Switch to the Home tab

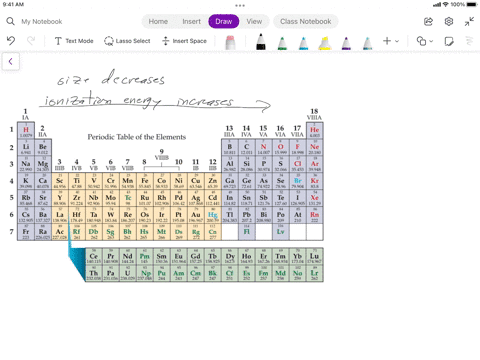(158, 21)
